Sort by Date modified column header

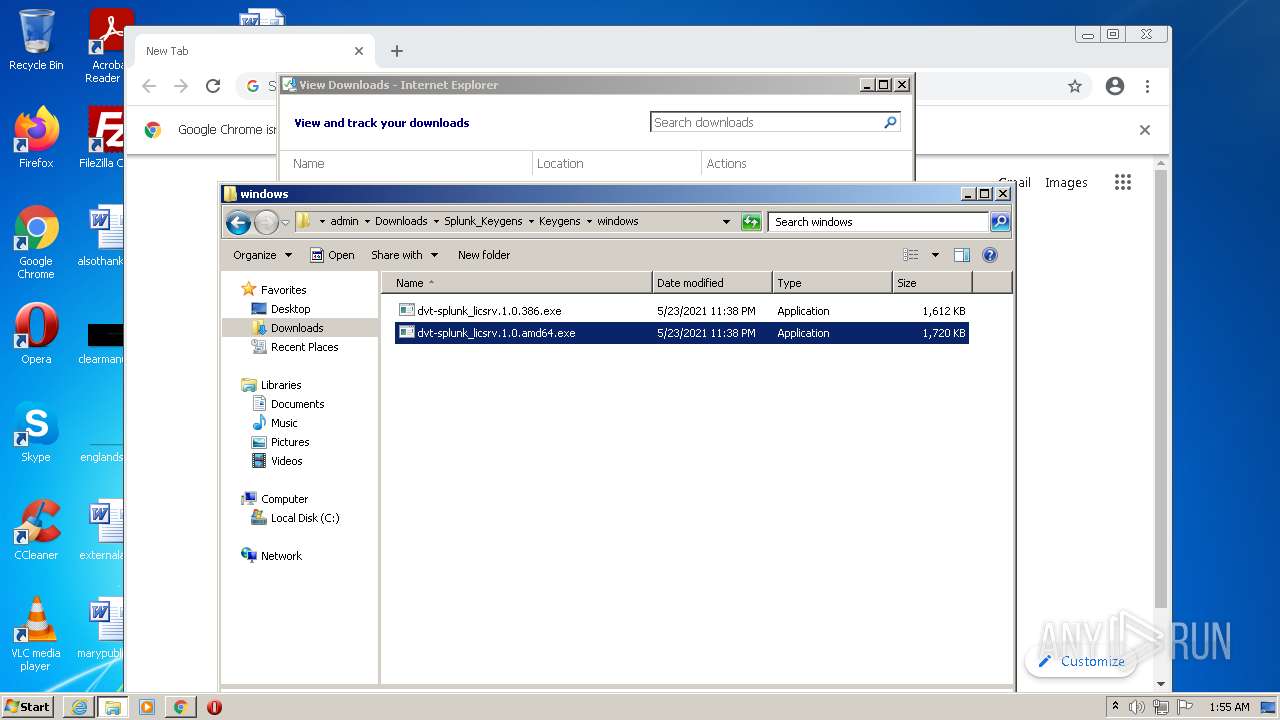coord(712,283)
